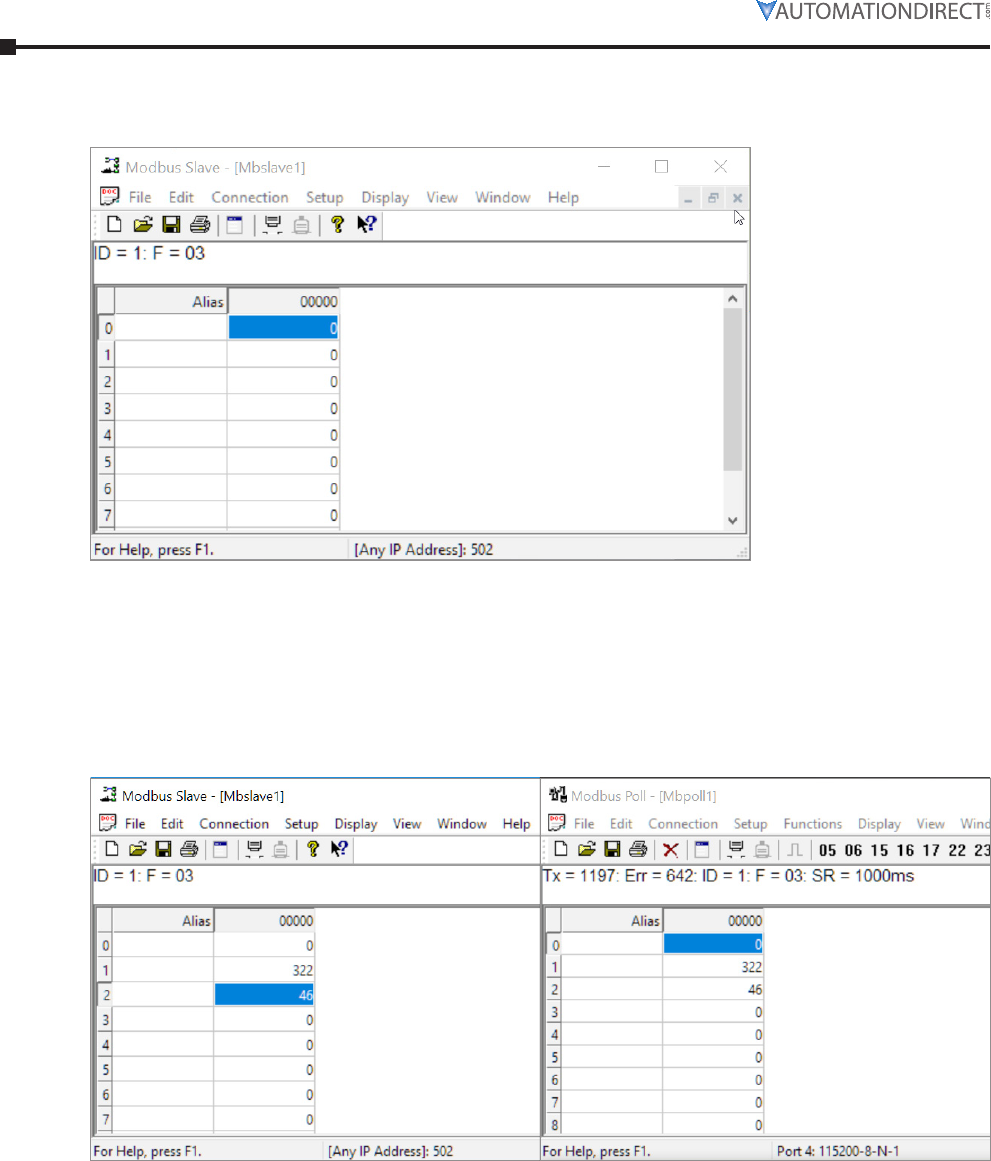Click Help question mark in lower Modbus Slave toolbar
This screenshot has height=1161, width=991.
click(313, 849)
